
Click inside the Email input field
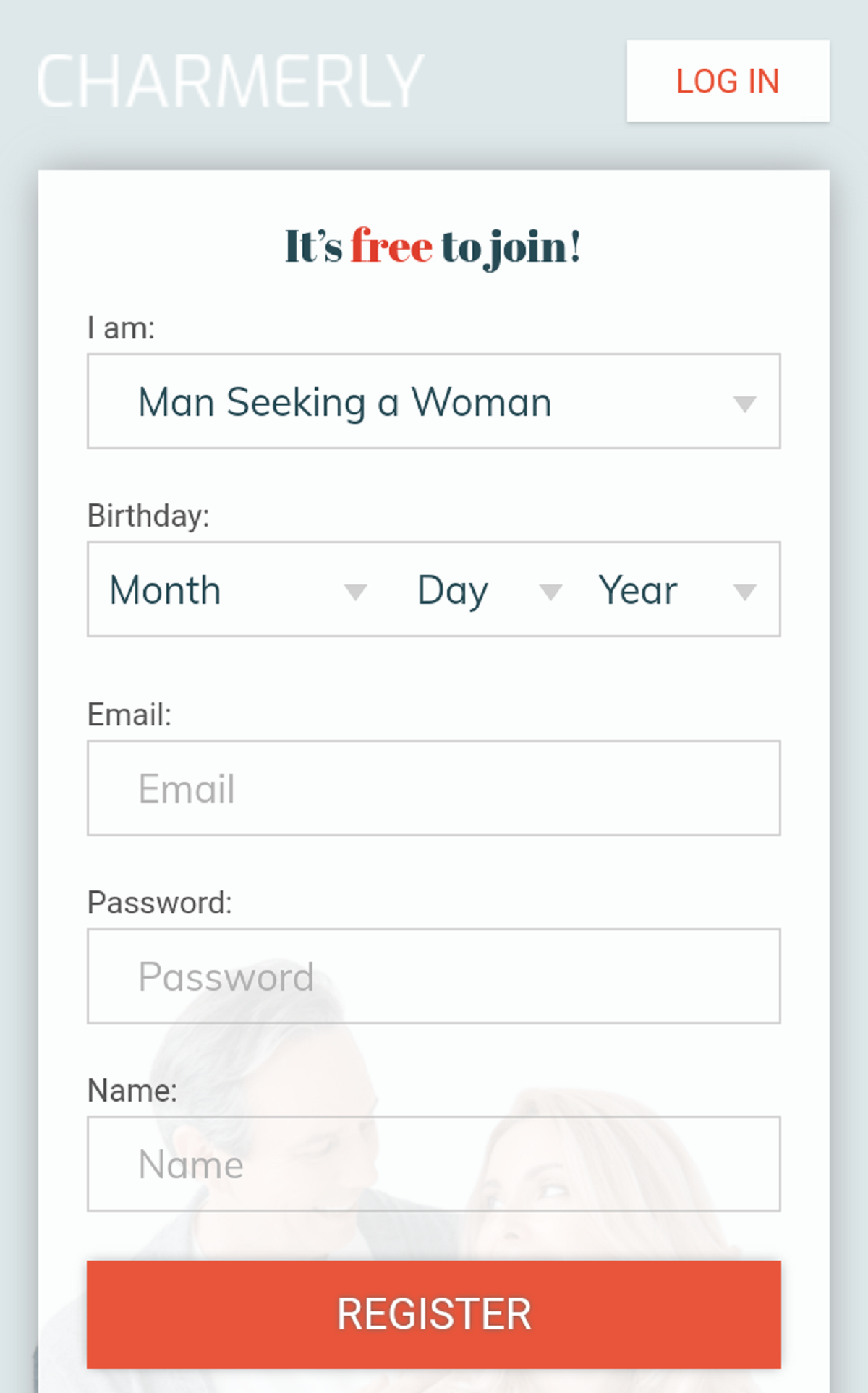pos(434,788)
